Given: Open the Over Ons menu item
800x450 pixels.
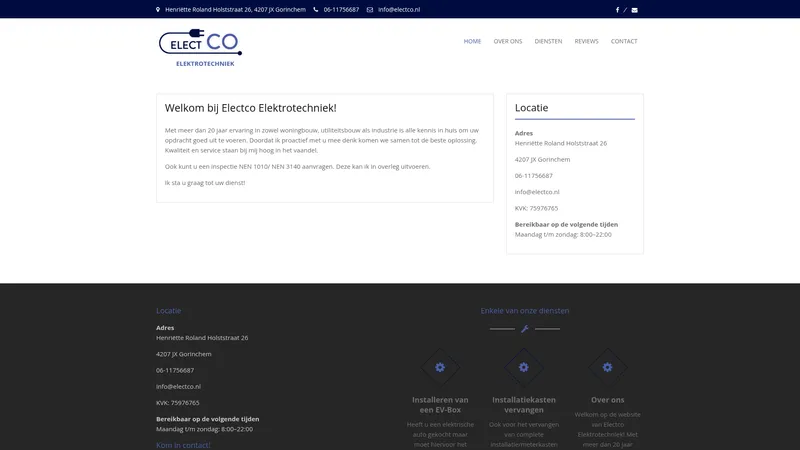Looking at the screenshot, I should tap(508, 41).
